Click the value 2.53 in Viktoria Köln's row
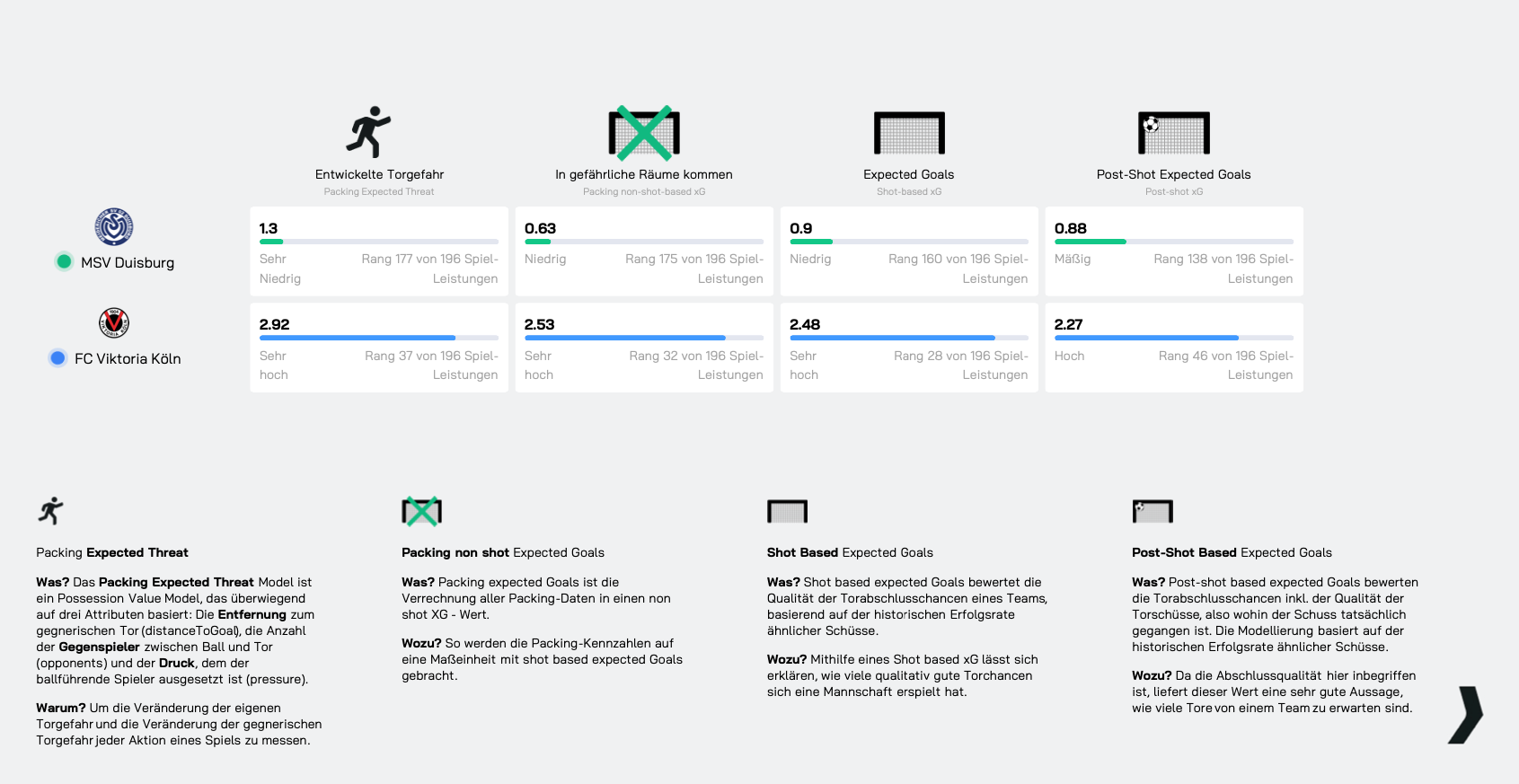Viewport: 1519px width, 784px height. [x=539, y=324]
